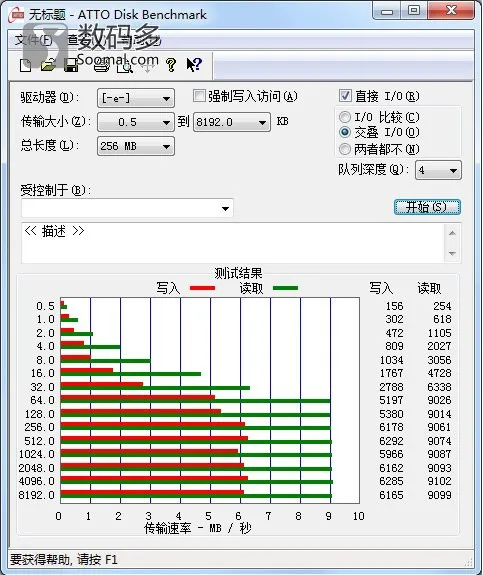Image resolution: width=483 pixels, height=575 pixels.
Task: Open the 队列深度 queue depth dropdown
Action: 438,170
